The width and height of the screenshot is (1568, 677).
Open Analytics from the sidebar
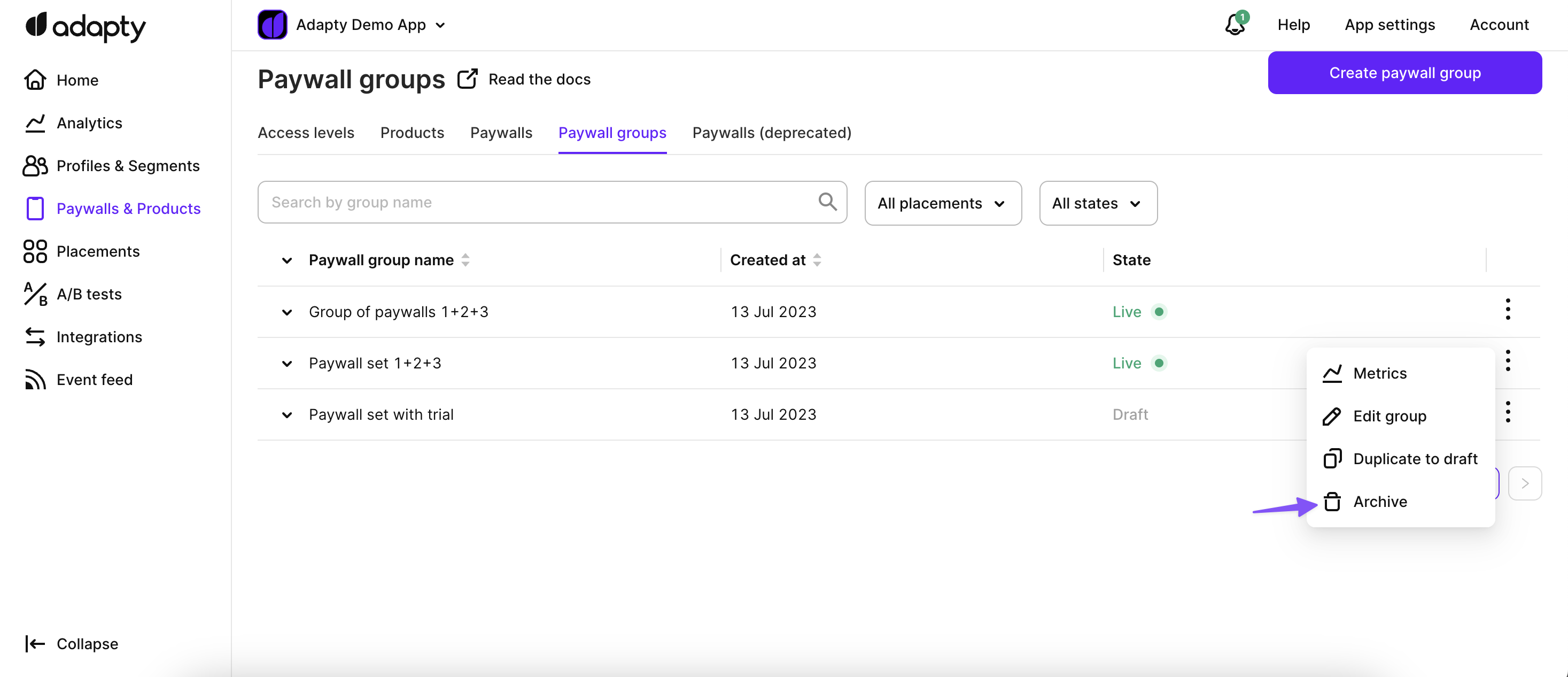pyautogui.click(x=89, y=123)
